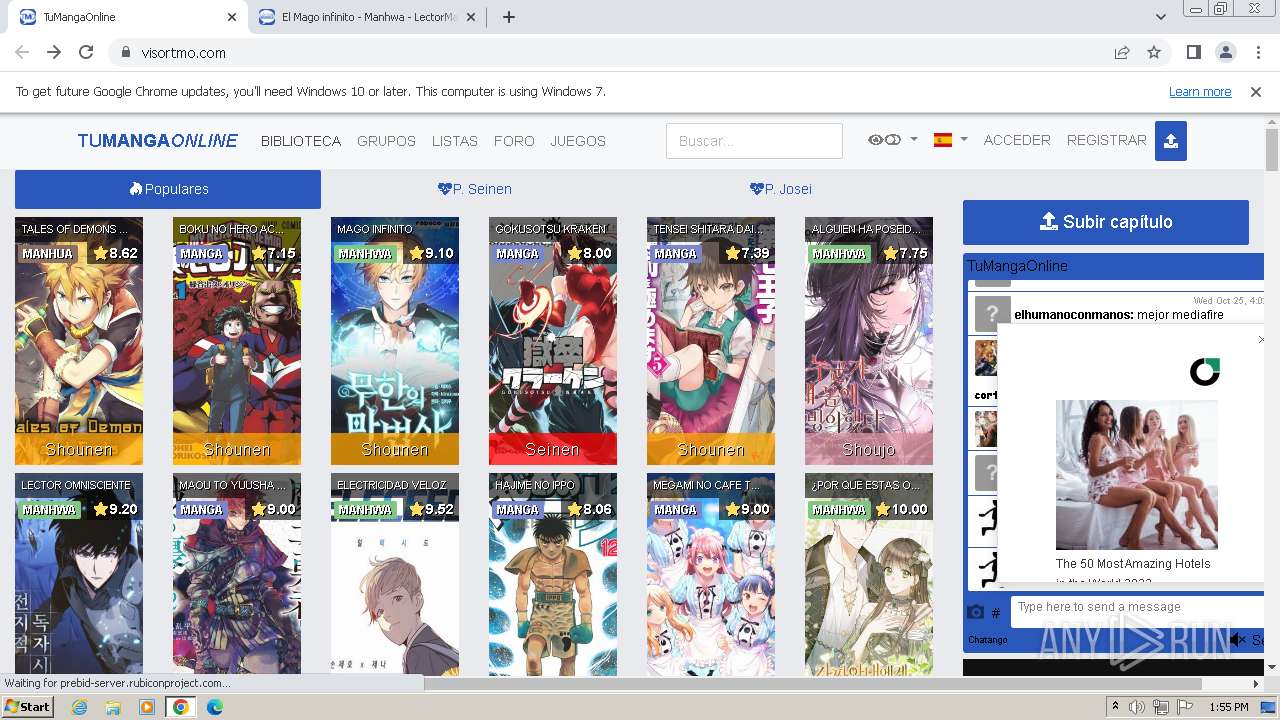The height and width of the screenshot is (720, 1280).
Task: Go to TUMANGAONLINE home logo
Action: [x=158, y=141]
